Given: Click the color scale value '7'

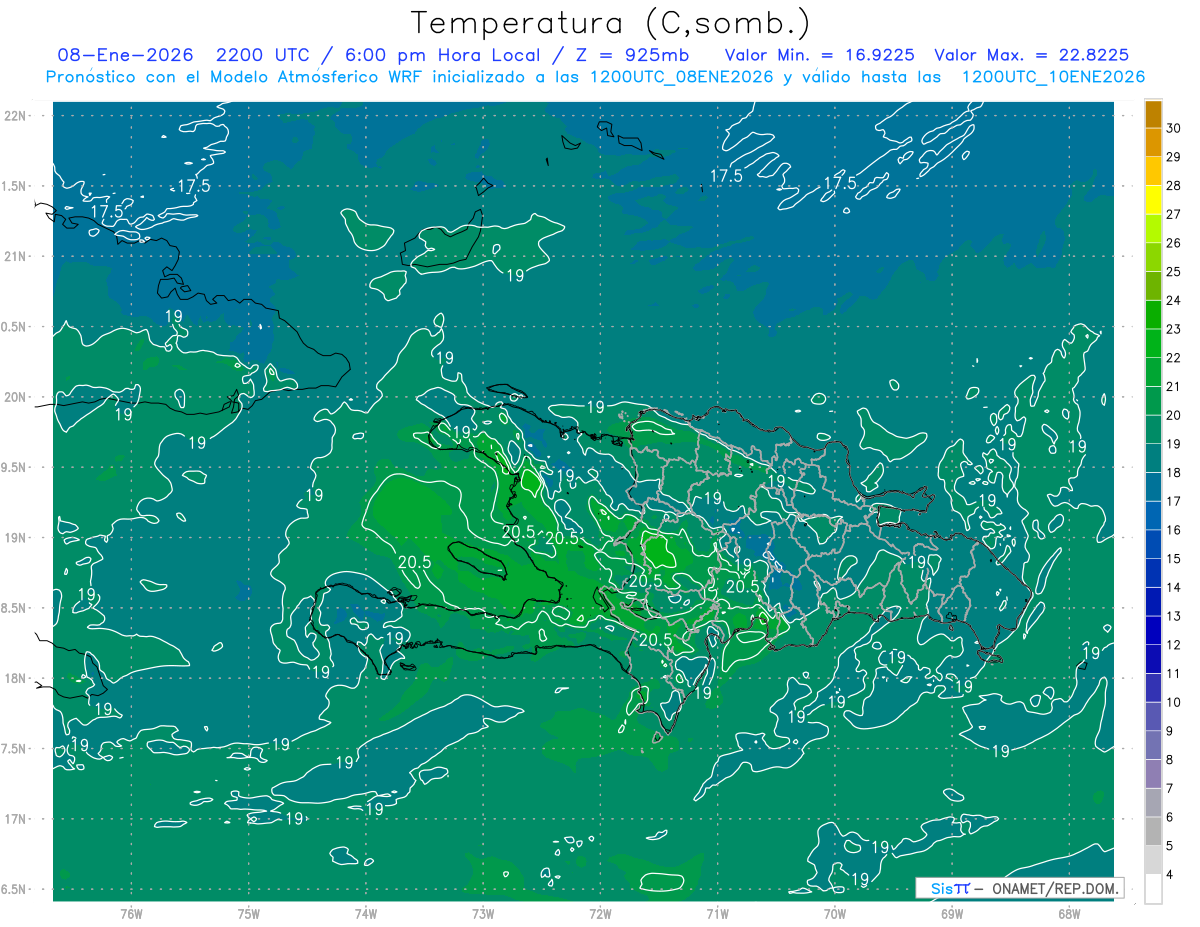Looking at the screenshot, I should (1172, 788).
